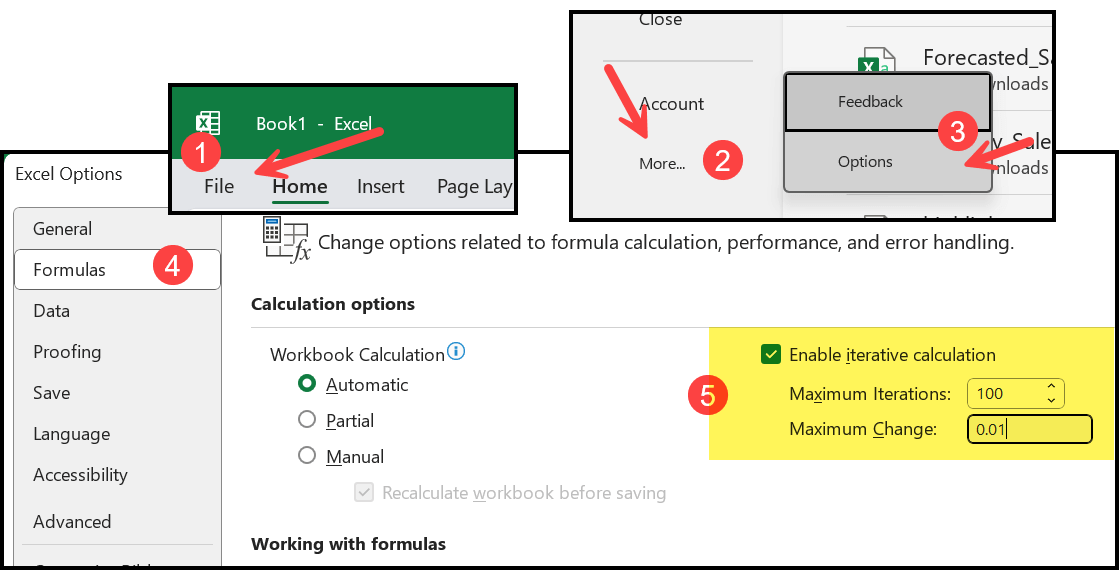The image size is (1119, 570).
Task: Select Formulas in Excel Options sidebar
Action: 117,269
